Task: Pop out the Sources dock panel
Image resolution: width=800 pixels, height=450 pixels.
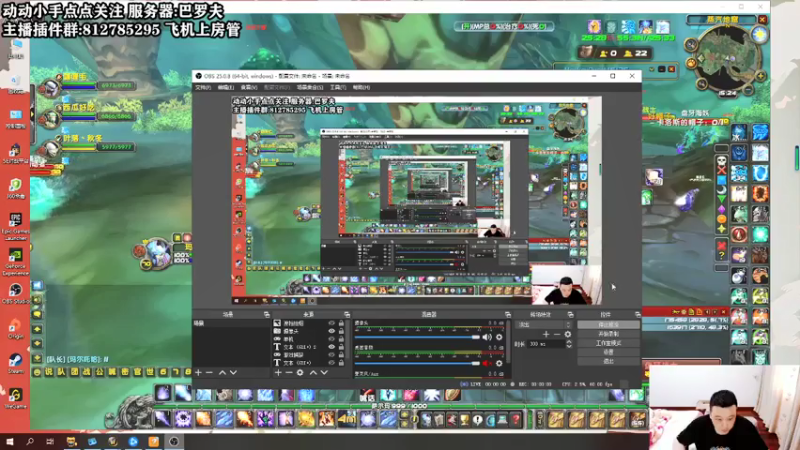Action: [x=347, y=315]
